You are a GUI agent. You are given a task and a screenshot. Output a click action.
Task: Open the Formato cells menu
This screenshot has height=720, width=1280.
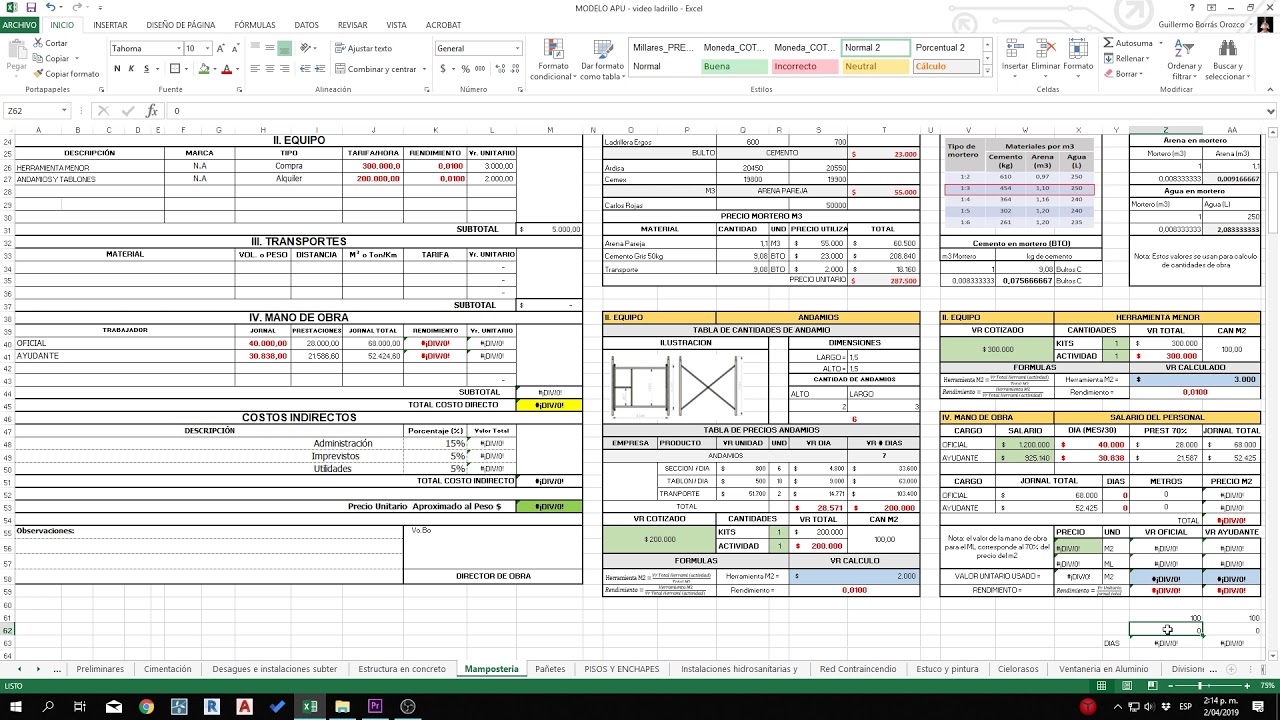coord(1078,55)
